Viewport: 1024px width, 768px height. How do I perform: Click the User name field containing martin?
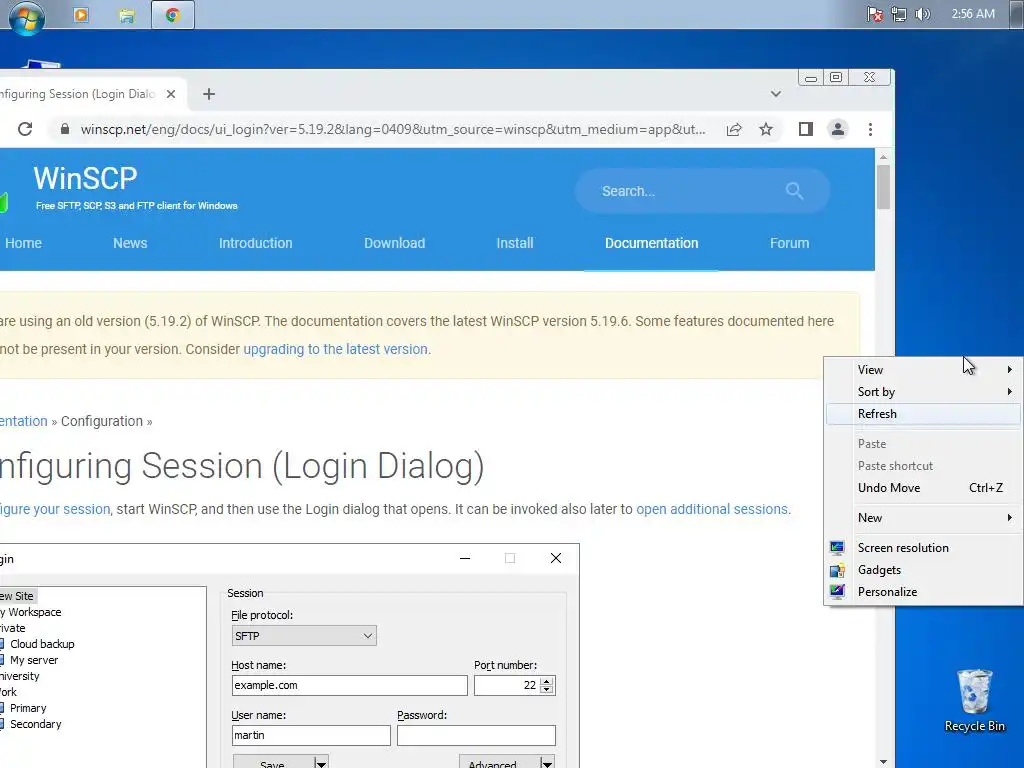pos(311,735)
